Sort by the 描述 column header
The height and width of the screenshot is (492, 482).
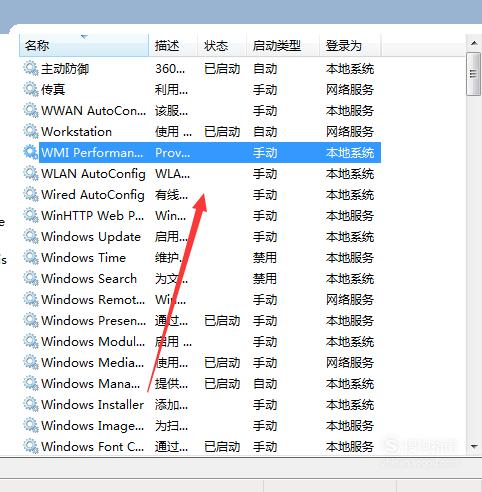tap(173, 45)
